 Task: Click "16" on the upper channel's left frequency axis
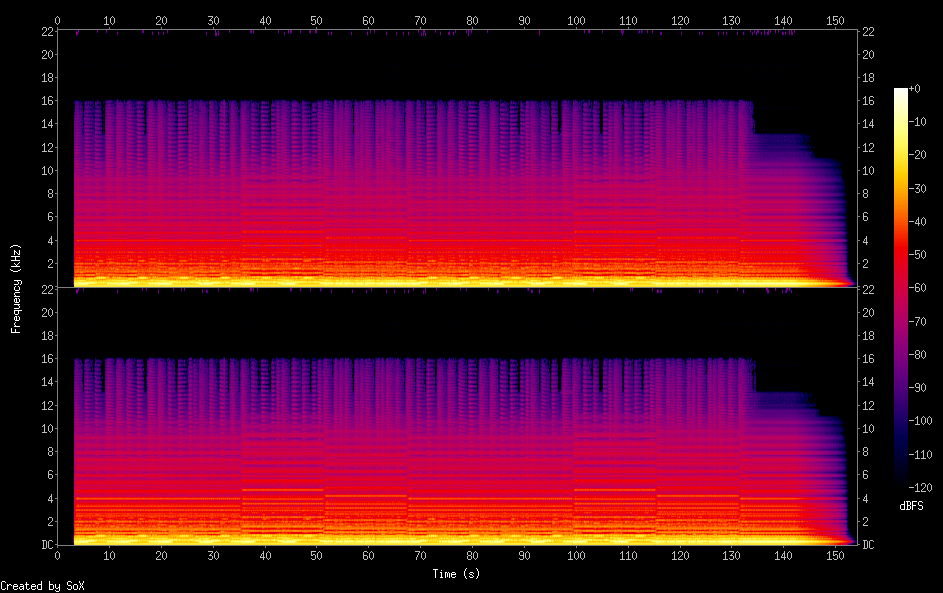(x=47, y=100)
